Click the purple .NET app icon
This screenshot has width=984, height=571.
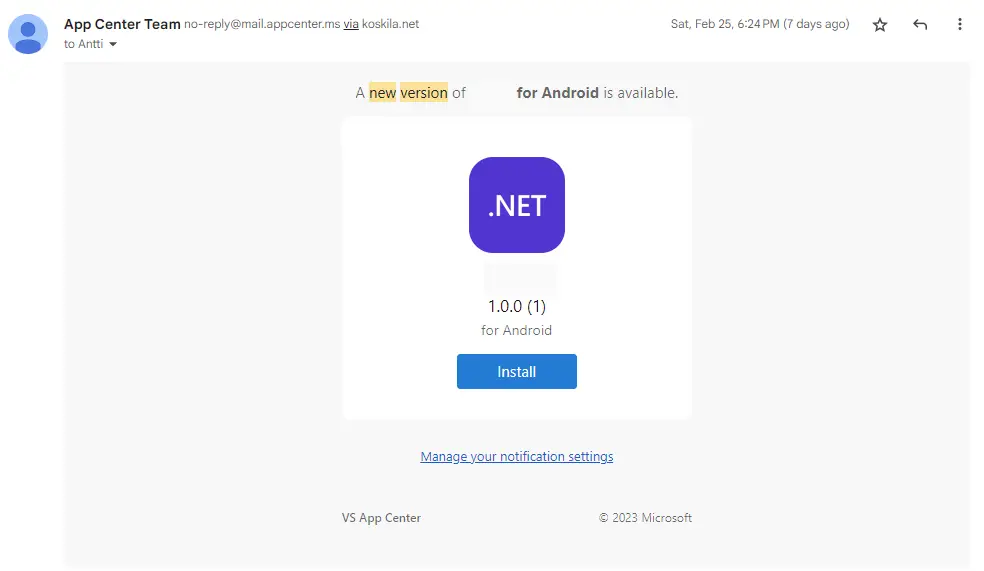point(516,205)
